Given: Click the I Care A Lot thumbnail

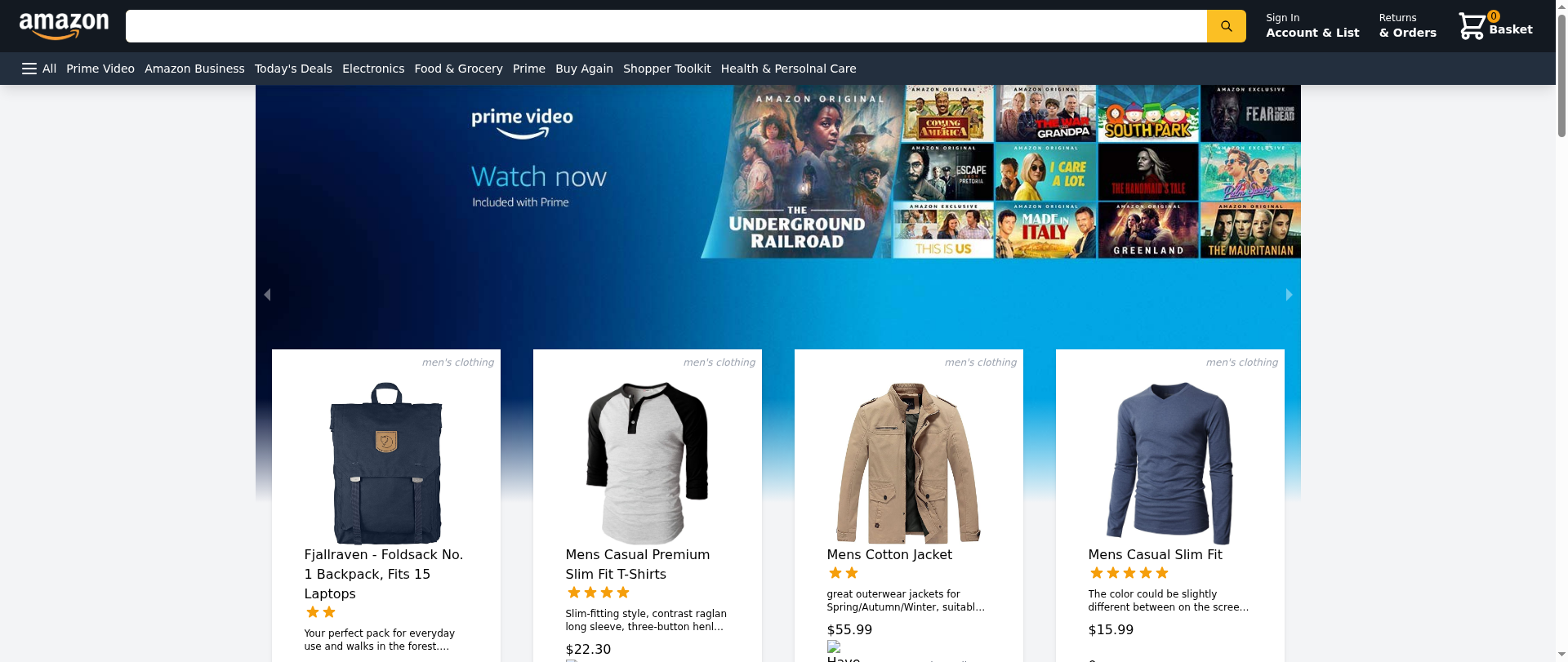Looking at the screenshot, I should click(x=1046, y=172).
